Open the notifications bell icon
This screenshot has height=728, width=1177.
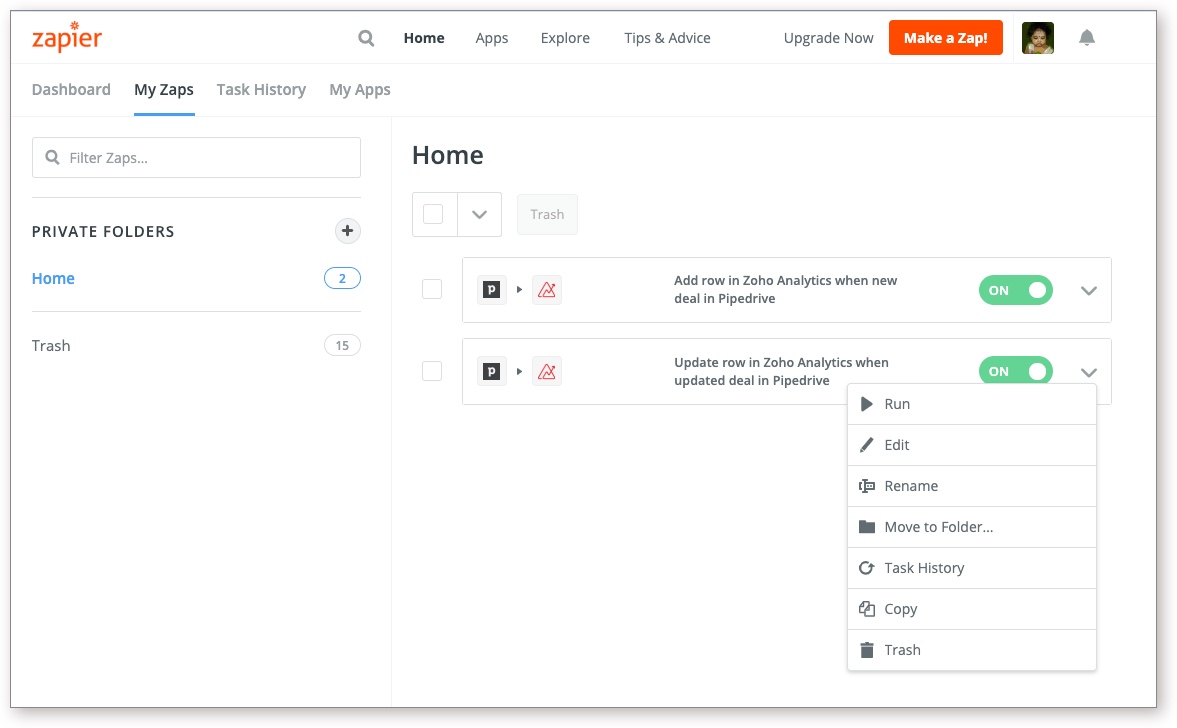click(x=1087, y=38)
